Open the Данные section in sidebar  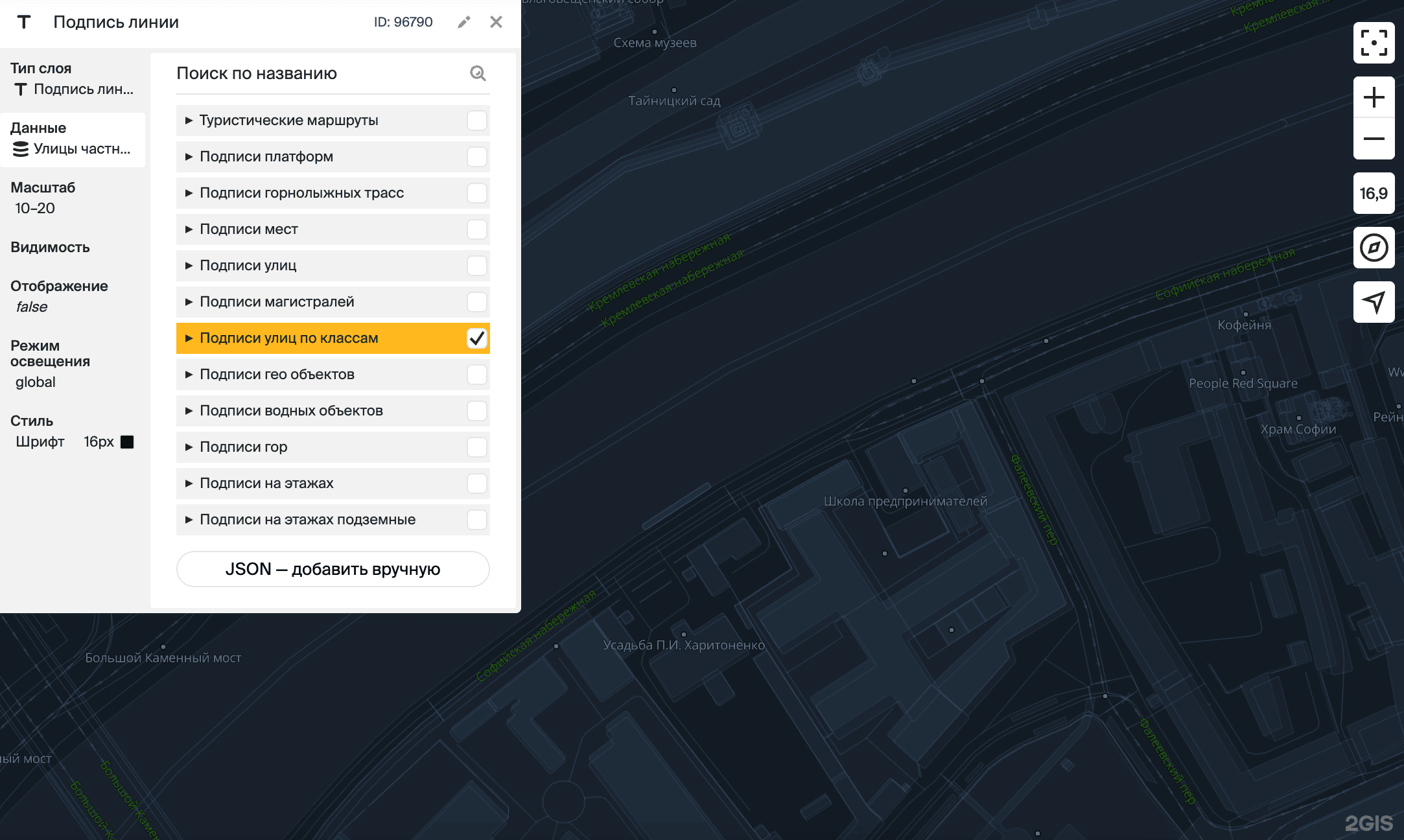coord(73,139)
